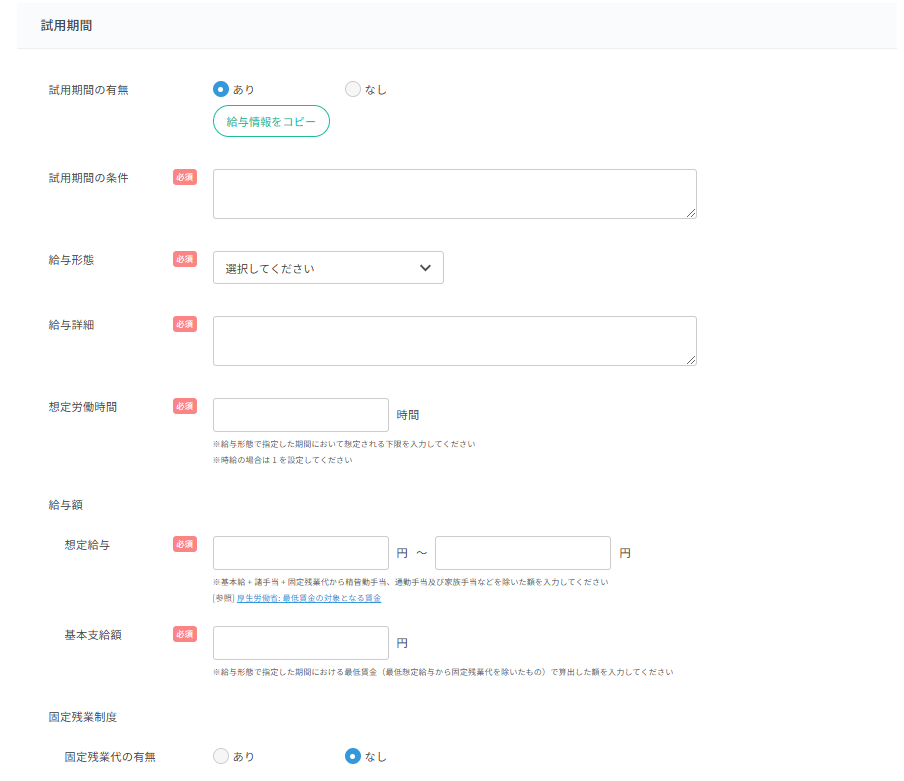The width and height of the screenshot is (904, 781).
Task: Click the 給与情報をコピー button
Action: pyautogui.click(x=271, y=121)
